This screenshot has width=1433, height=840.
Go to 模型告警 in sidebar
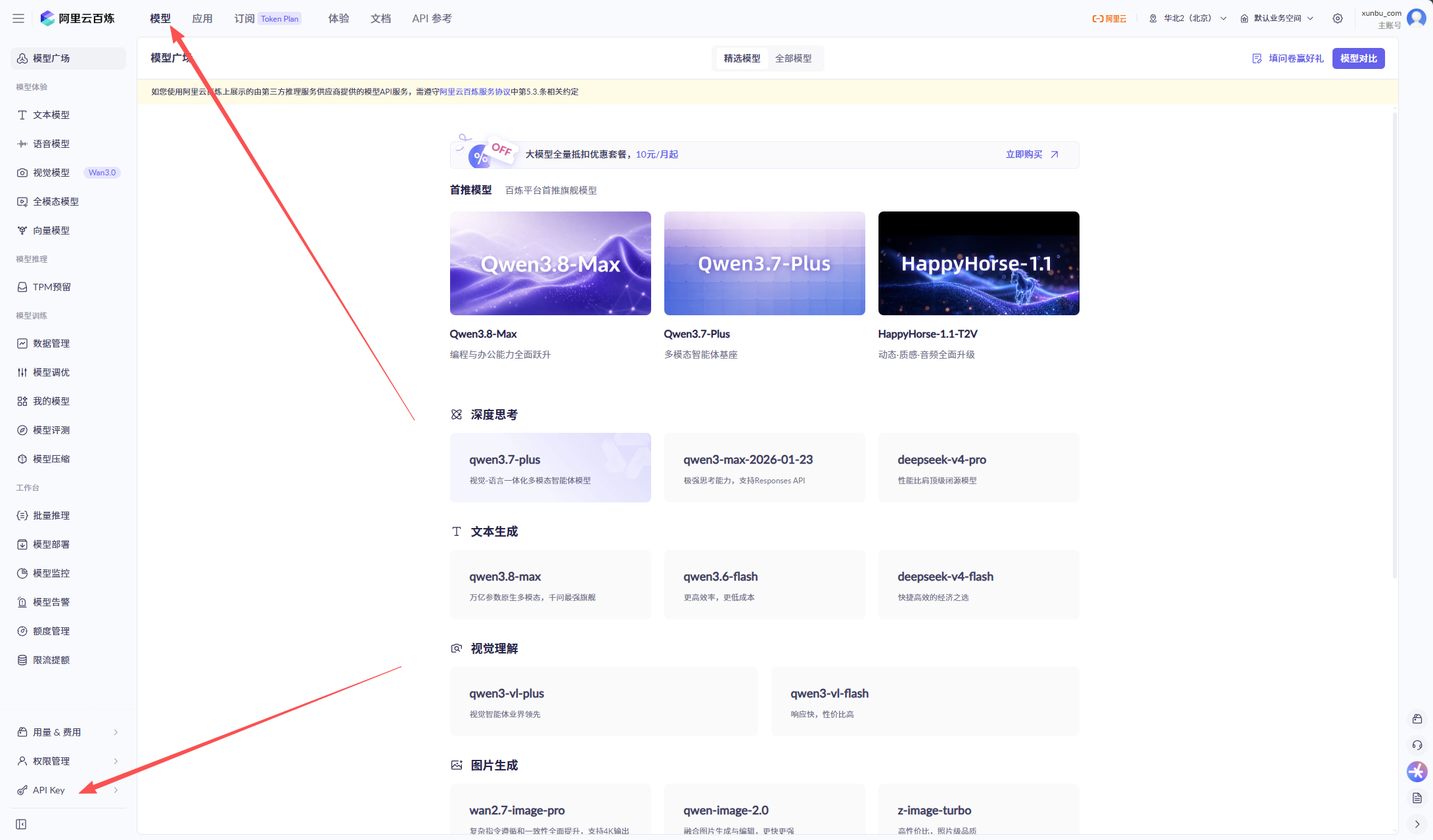(x=68, y=602)
